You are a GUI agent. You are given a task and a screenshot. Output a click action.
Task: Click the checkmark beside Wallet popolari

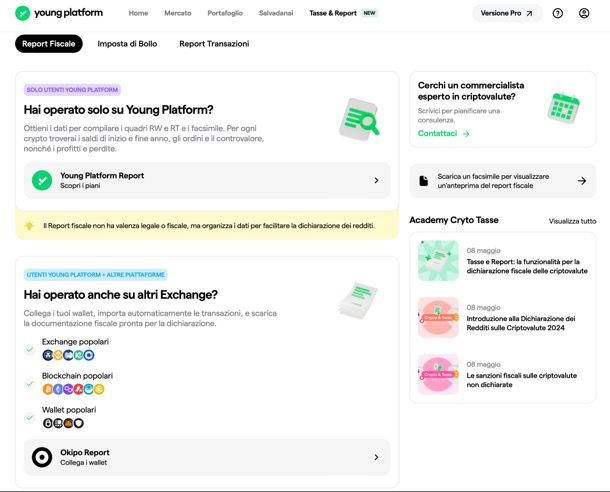pyautogui.click(x=29, y=418)
